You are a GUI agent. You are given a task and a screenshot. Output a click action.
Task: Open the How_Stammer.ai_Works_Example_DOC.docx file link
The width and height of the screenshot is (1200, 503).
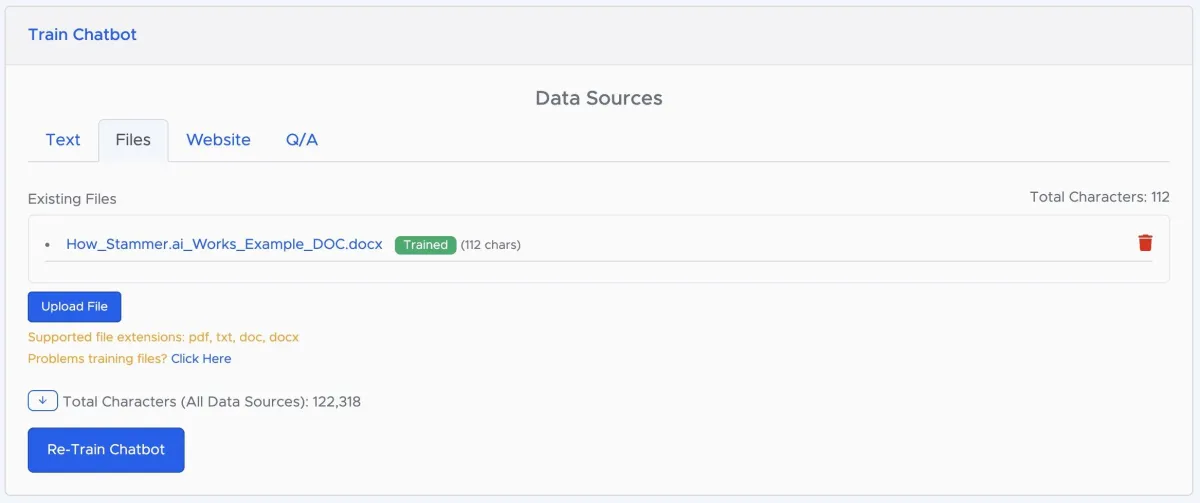coord(224,244)
